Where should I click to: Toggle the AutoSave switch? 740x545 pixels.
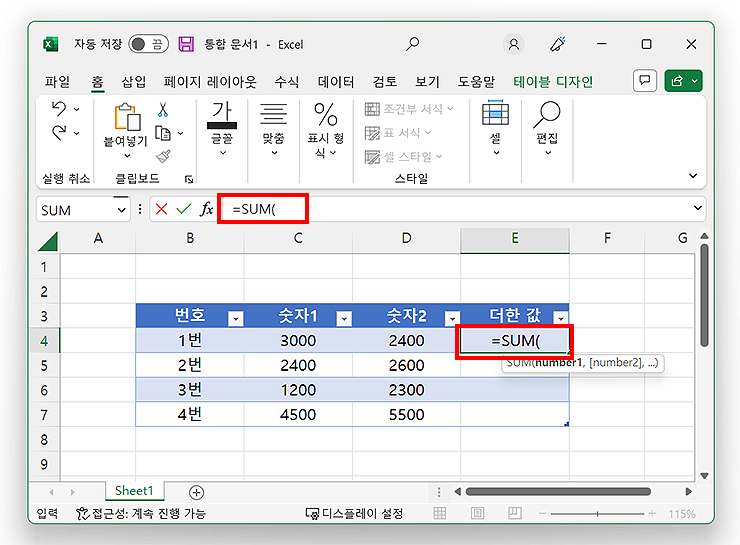[x=148, y=44]
